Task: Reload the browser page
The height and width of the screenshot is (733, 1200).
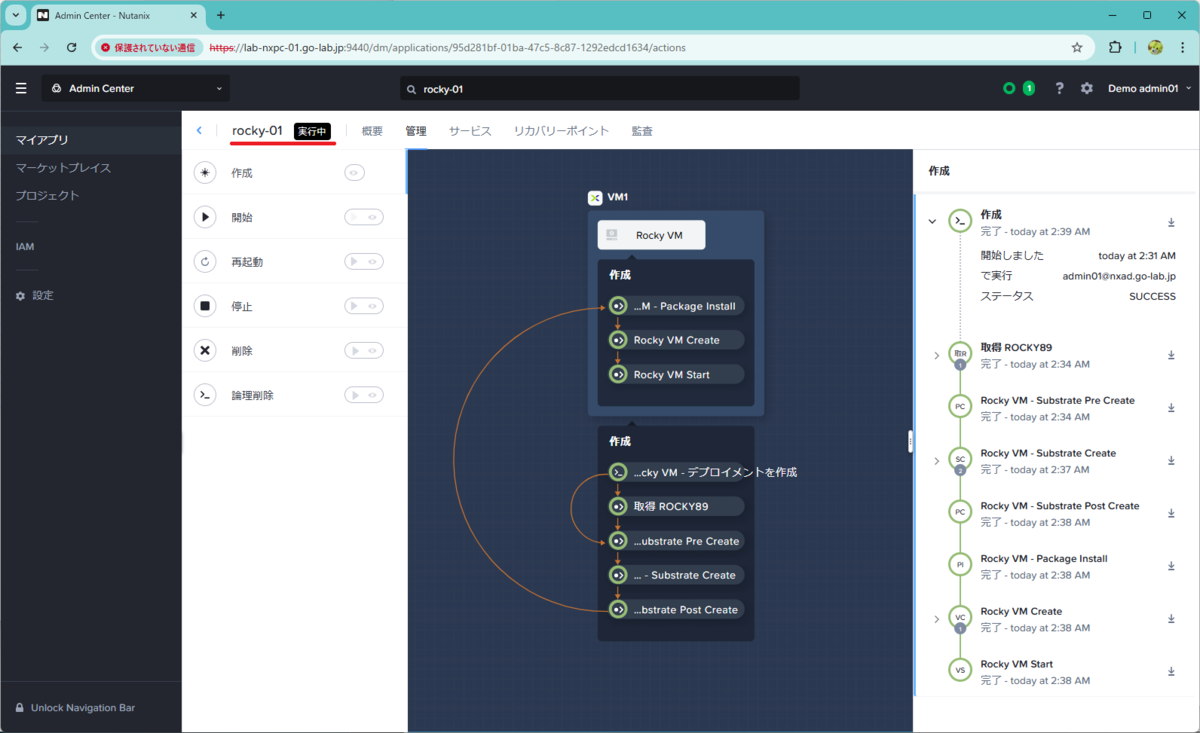Action: click(x=72, y=47)
